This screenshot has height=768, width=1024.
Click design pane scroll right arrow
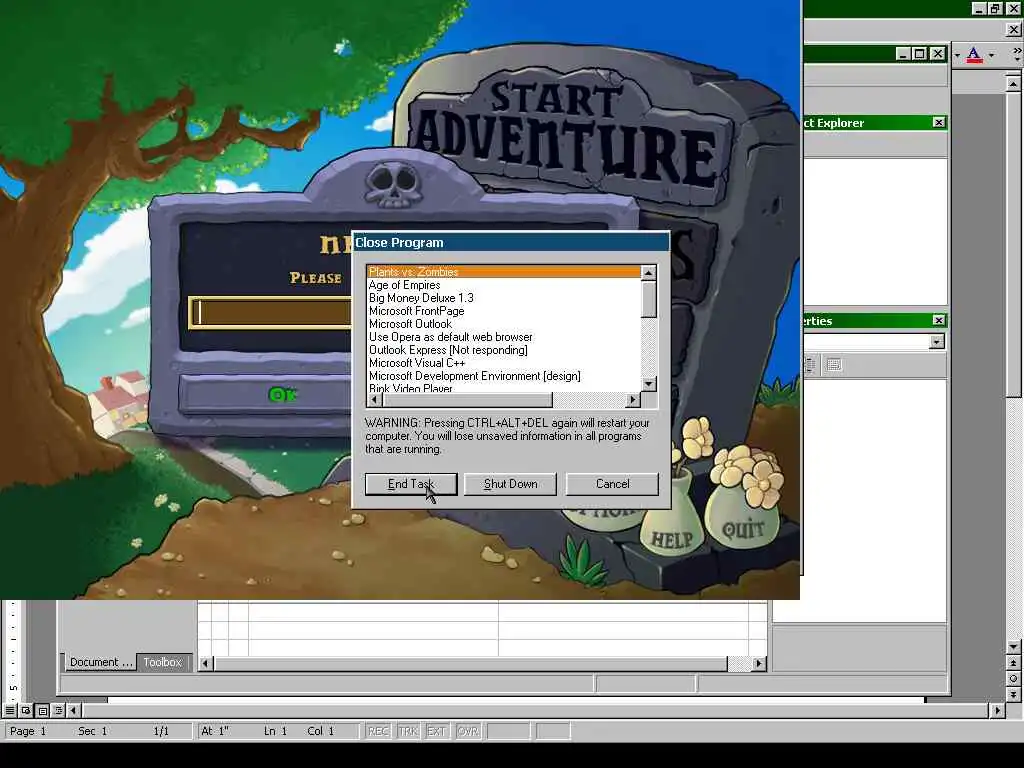[758, 664]
